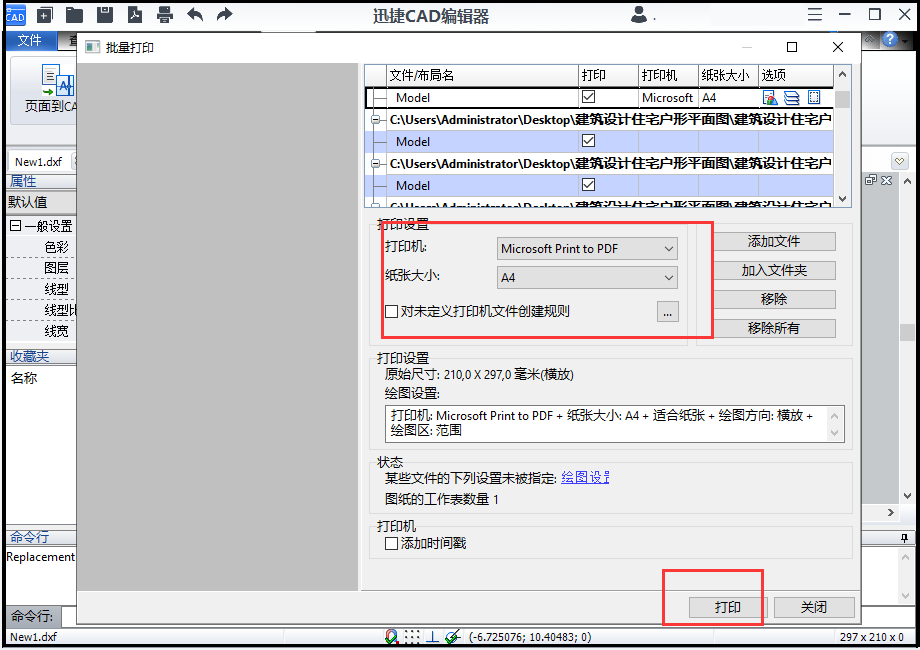
Task: Export to PDF via the PDF icon
Action: 135,15
